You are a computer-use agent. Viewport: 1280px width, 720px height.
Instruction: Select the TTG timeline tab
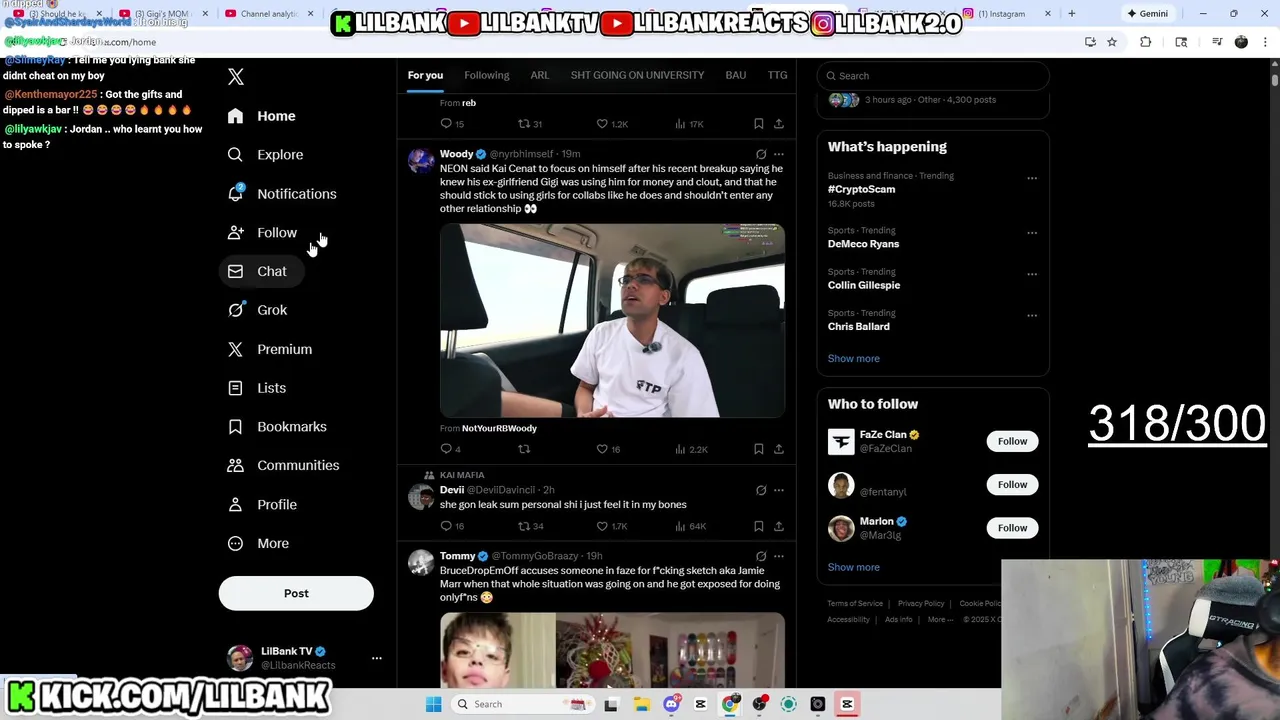click(777, 75)
